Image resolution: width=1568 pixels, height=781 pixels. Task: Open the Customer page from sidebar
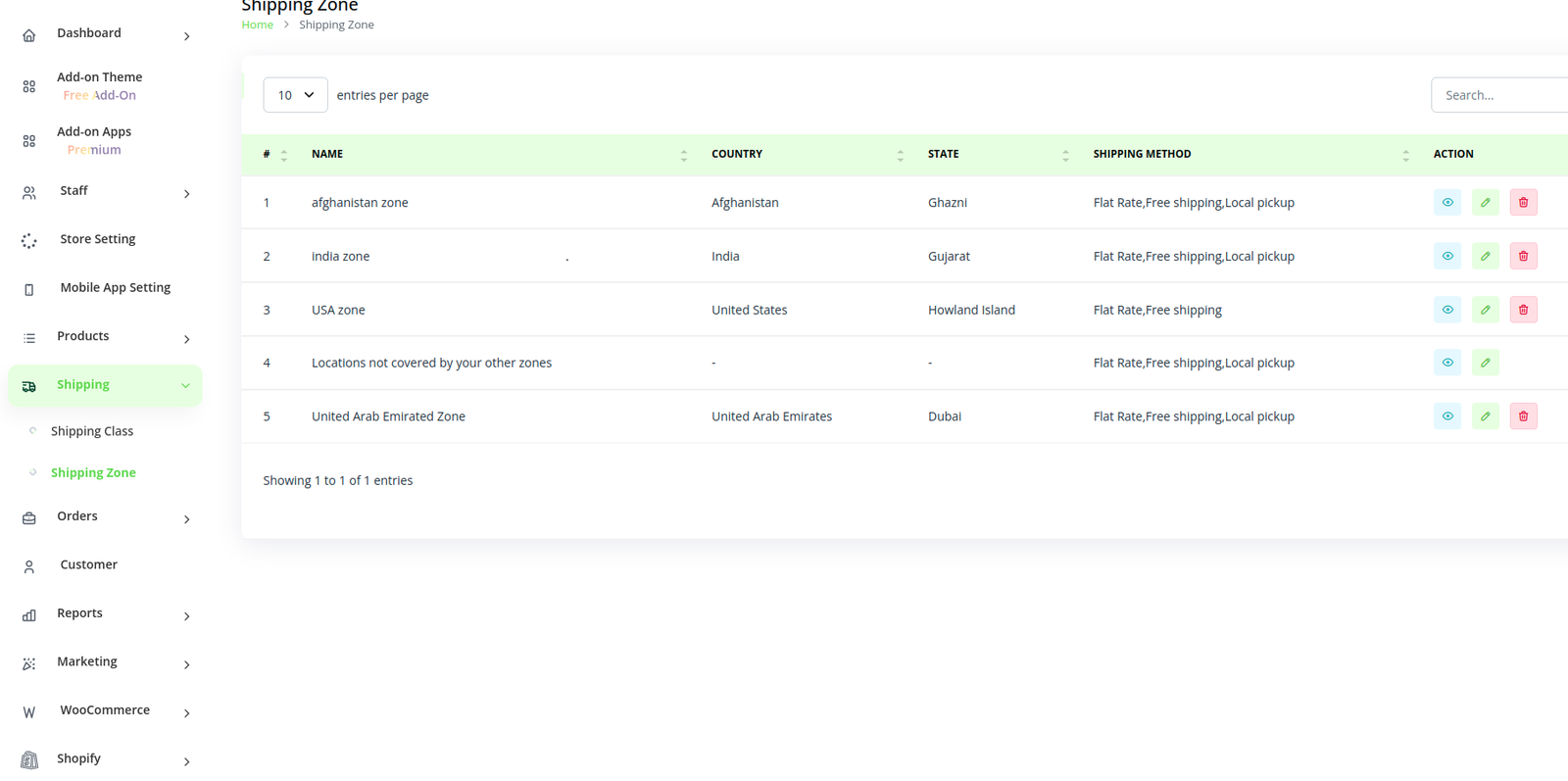(x=88, y=564)
